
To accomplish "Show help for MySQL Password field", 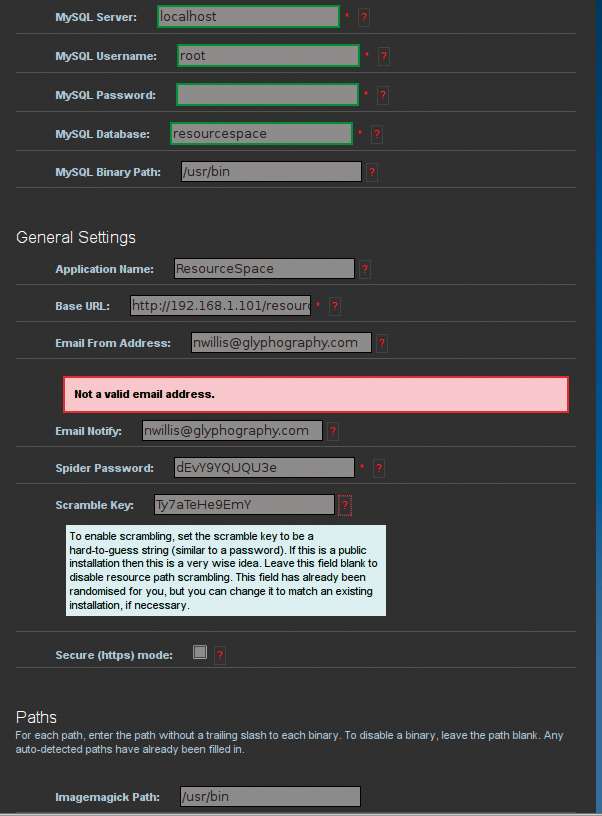I will coord(382,95).
